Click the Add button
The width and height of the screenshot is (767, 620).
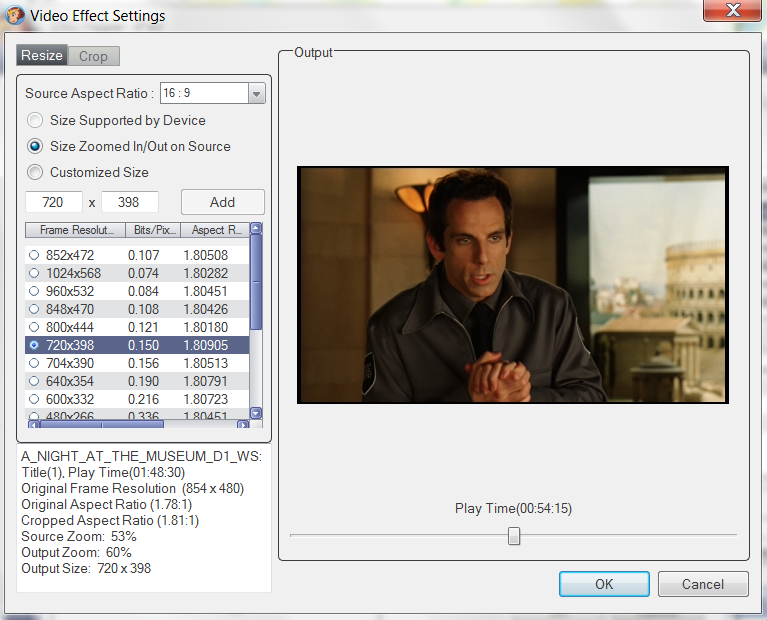222,202
